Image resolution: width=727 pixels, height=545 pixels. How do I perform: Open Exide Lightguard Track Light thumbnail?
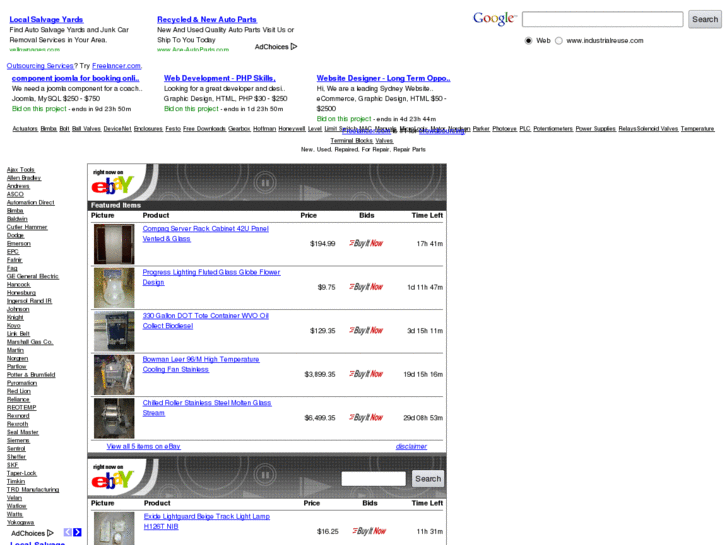click(x=114, y=528)
